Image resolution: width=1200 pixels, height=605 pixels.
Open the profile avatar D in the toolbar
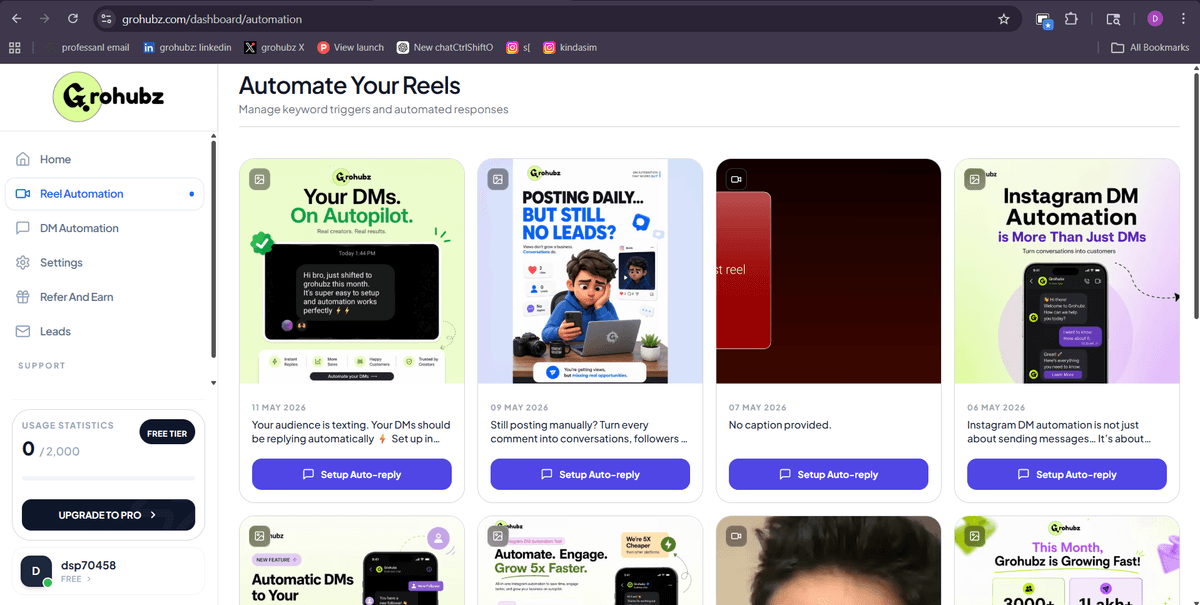click(1155, 18)
